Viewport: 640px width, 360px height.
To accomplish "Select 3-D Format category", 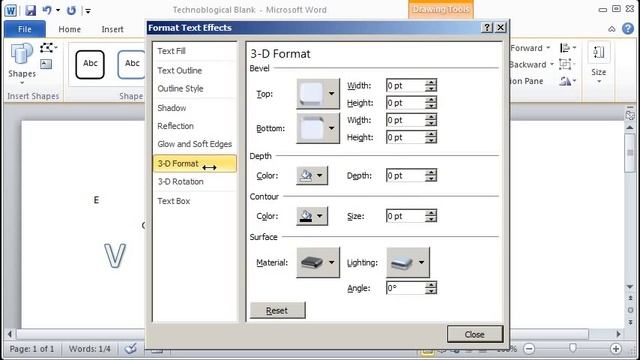I will coord(194,163).
